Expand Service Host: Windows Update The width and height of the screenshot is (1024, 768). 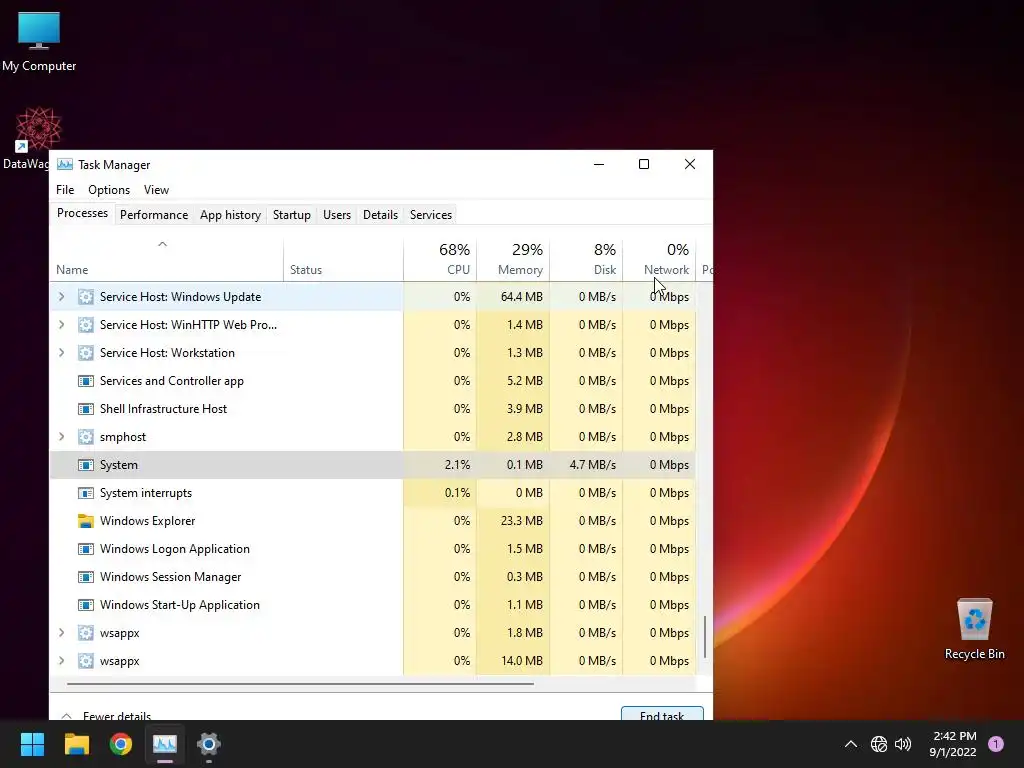(x=61, y=296)
